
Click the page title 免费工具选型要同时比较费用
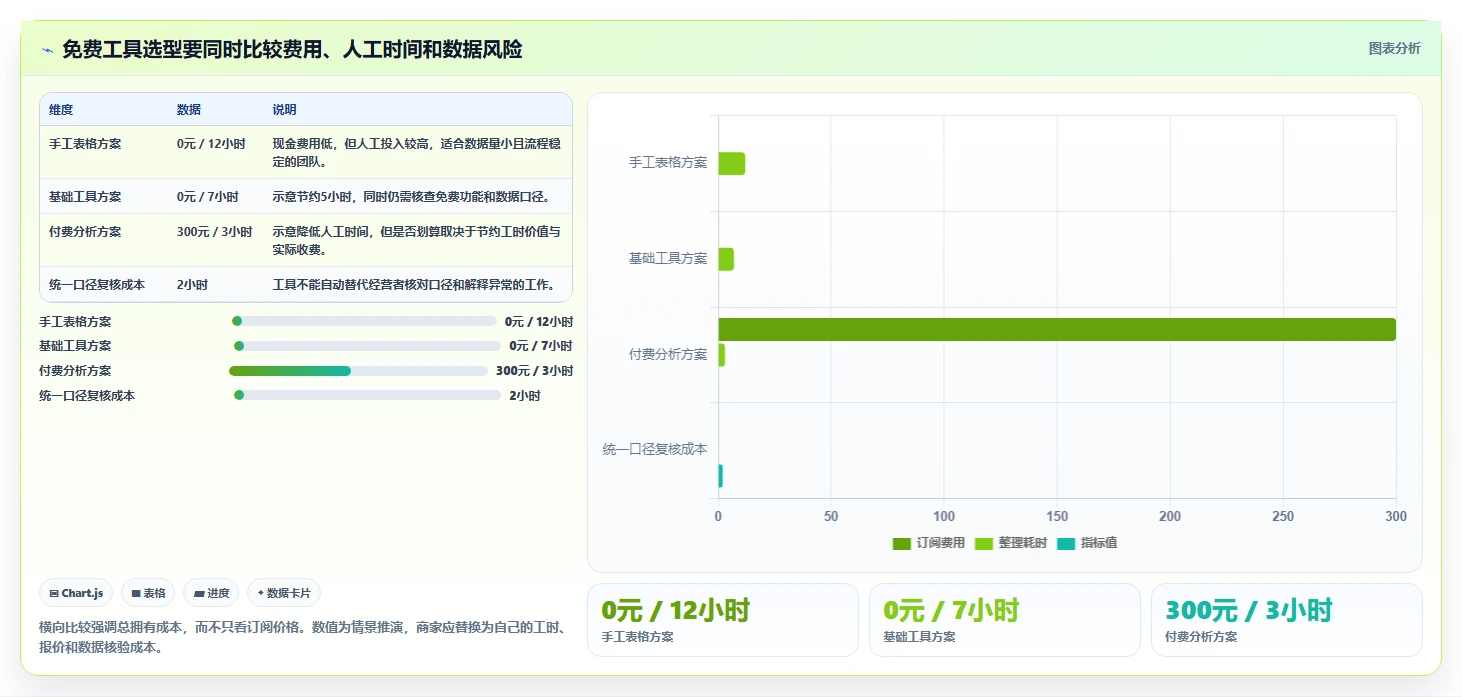(x=292, y=49)
